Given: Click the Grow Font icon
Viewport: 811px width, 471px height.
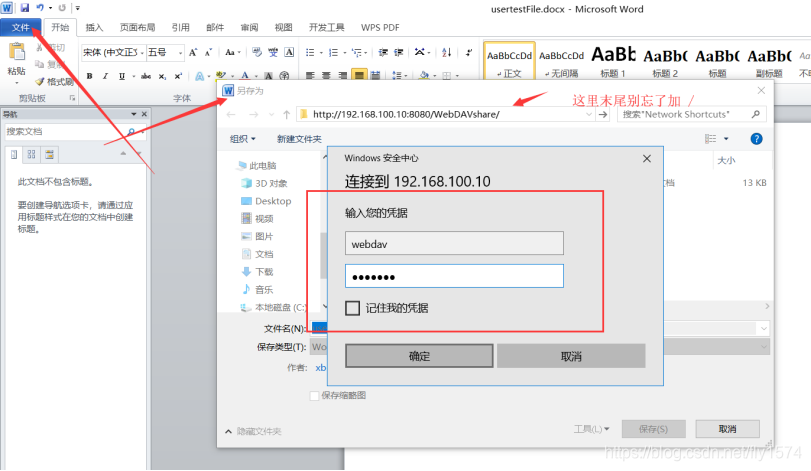Looking at the screenshot, I should (x=193, y=52).
